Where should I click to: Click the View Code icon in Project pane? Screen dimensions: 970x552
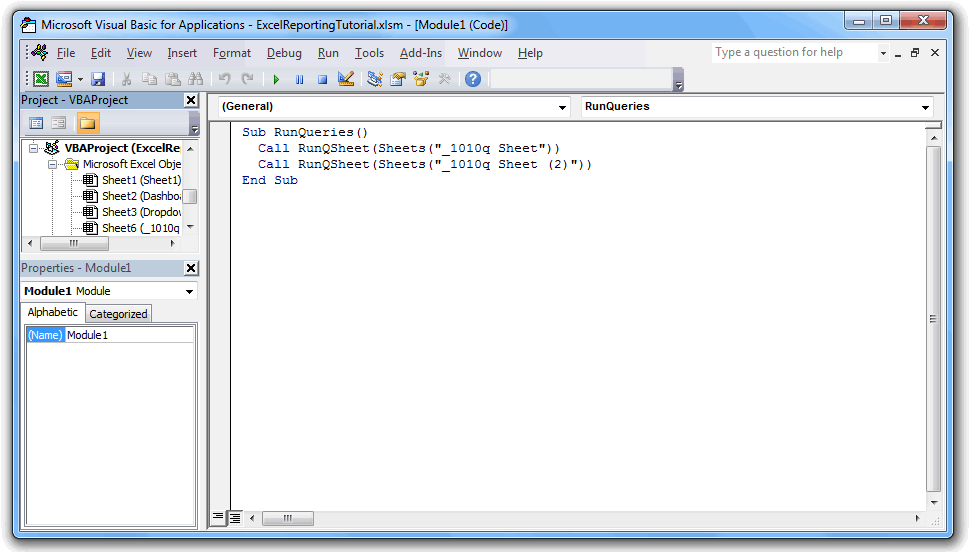click(36, 123)
